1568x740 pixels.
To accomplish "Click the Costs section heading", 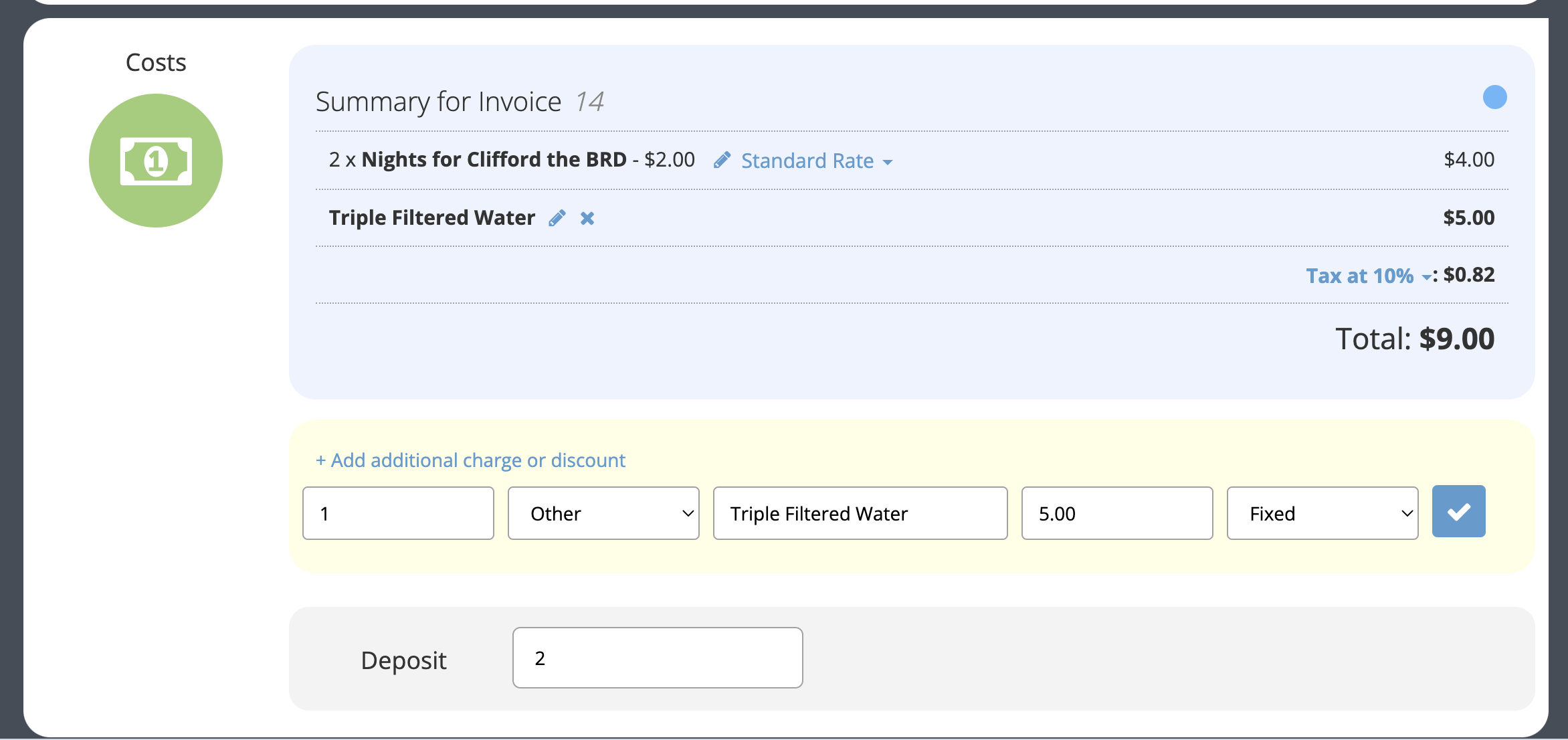I will 156,62.
